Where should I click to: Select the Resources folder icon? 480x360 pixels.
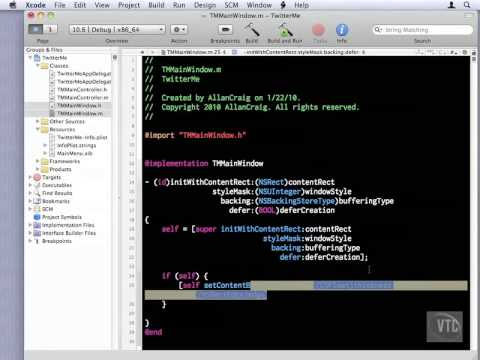(45, 129)
